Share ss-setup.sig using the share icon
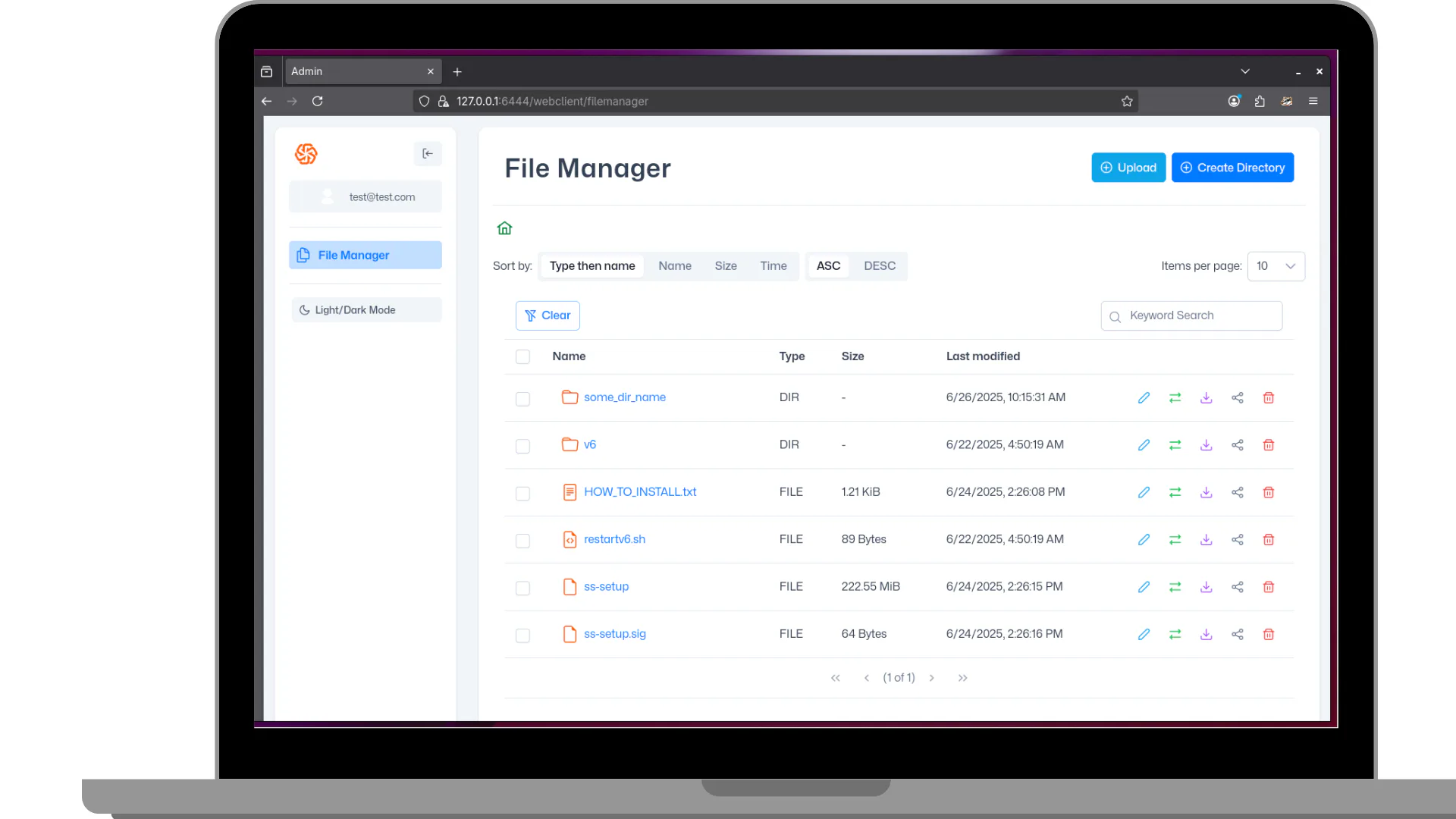1456x819 pixels. 1237,635
